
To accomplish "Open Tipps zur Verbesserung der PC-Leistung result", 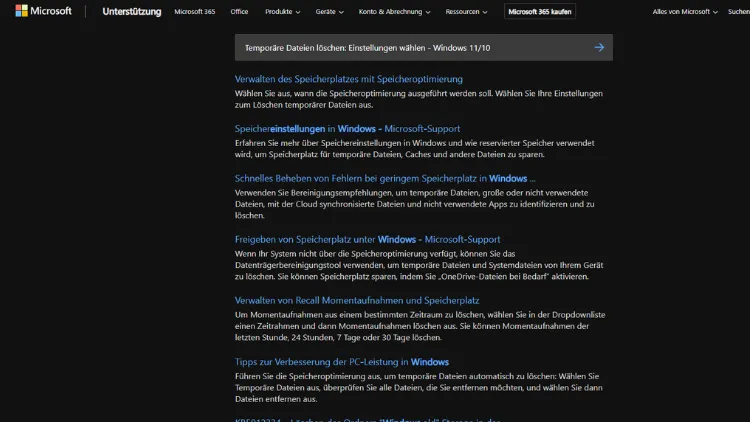I will pos(342,362).
